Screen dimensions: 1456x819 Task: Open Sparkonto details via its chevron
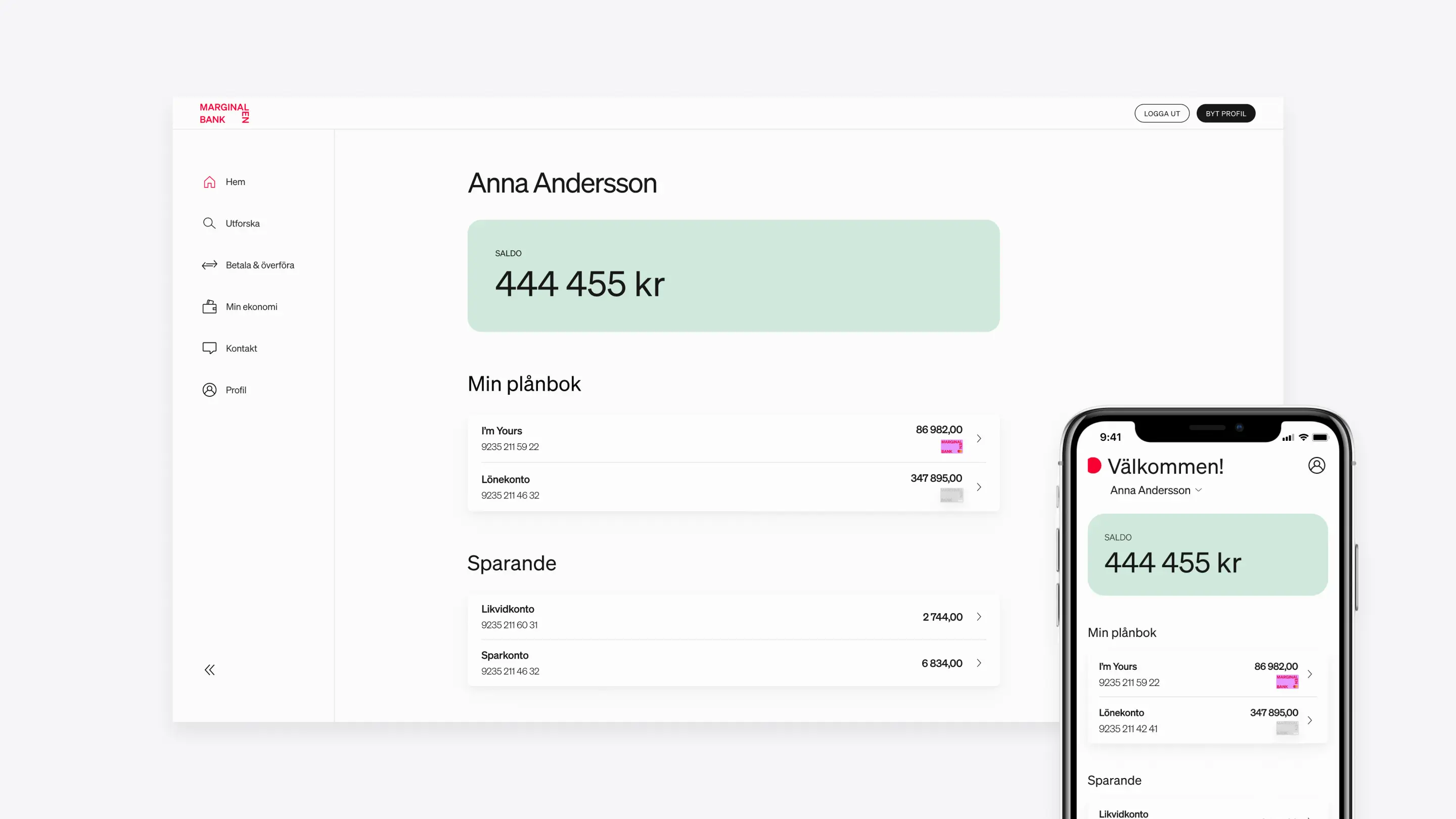pos(979,663)
